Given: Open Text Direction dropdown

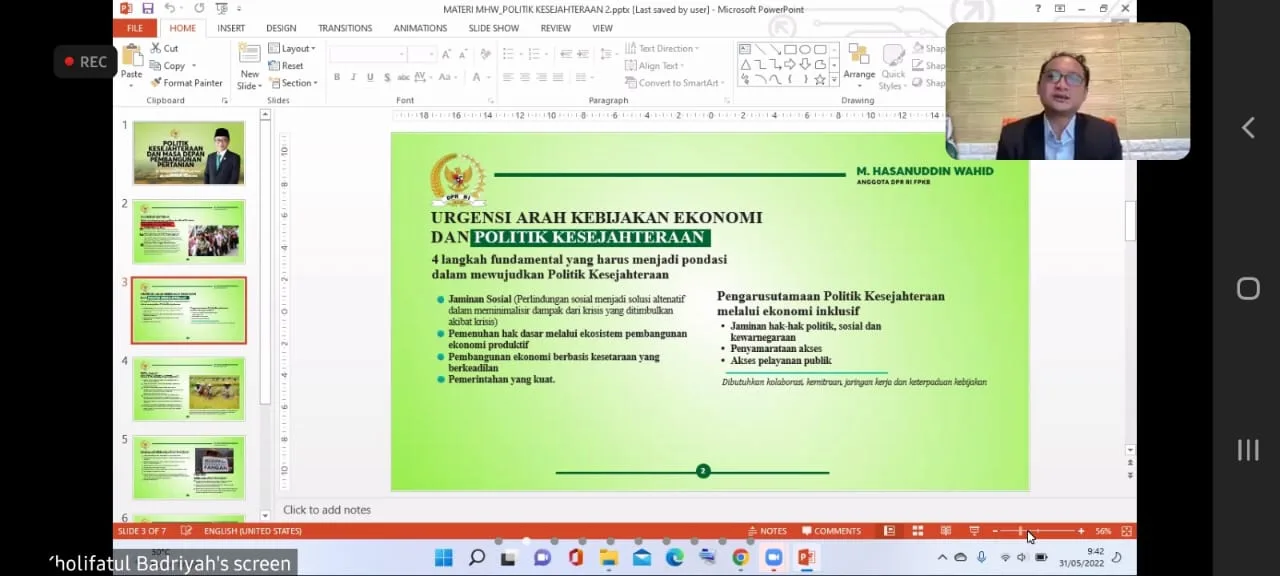Looking at the screenshot, I should [664, 48].
